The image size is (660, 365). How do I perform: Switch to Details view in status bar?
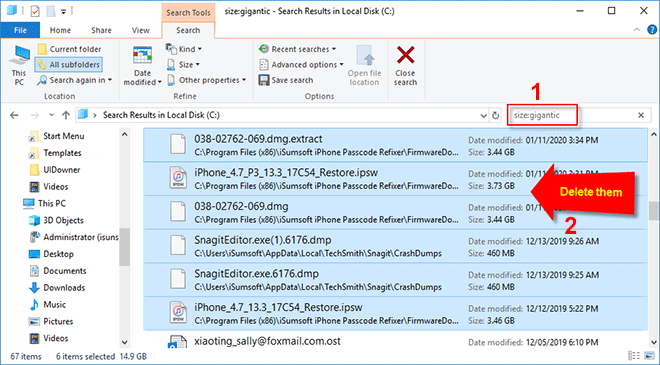point(633,356)
